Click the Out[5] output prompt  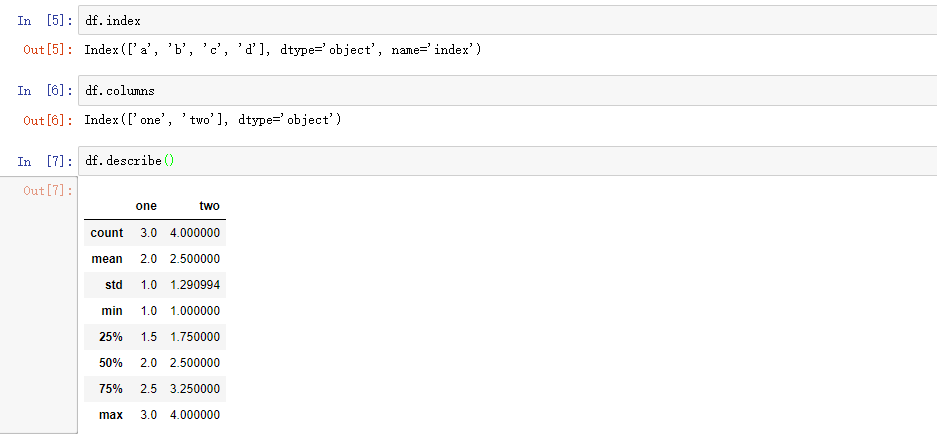(47, 50)
